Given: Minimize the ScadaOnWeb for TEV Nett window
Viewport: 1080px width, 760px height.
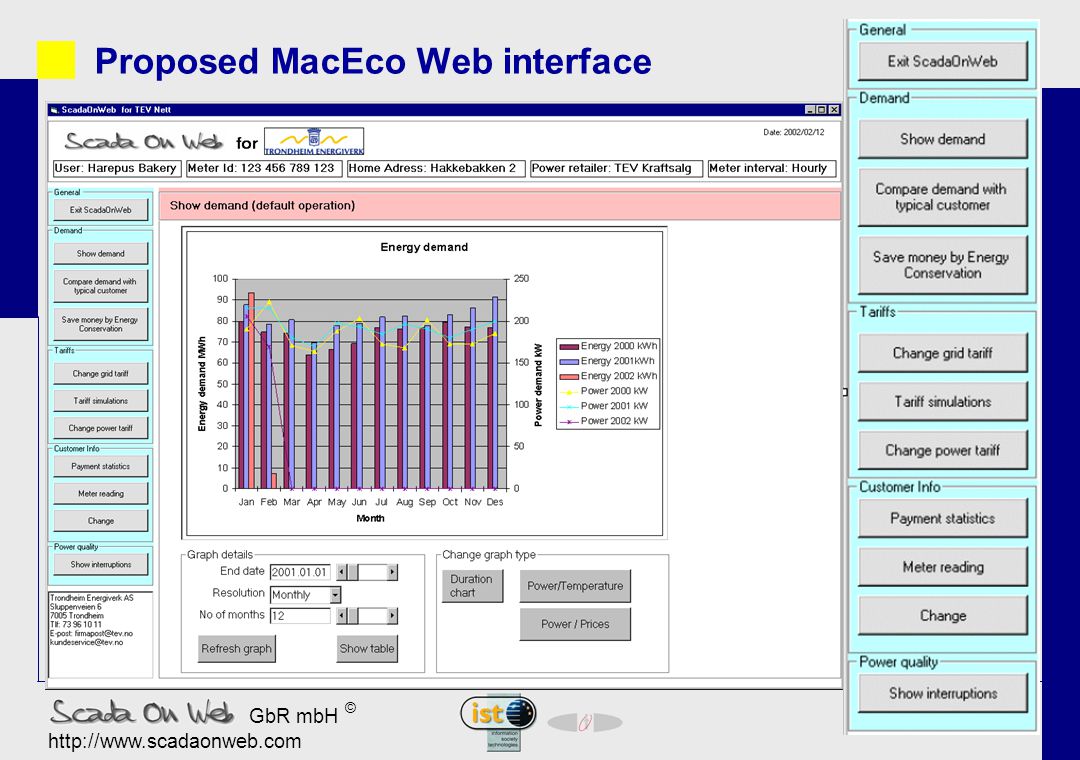Looking at the screenshot, I should click(811, 110).
